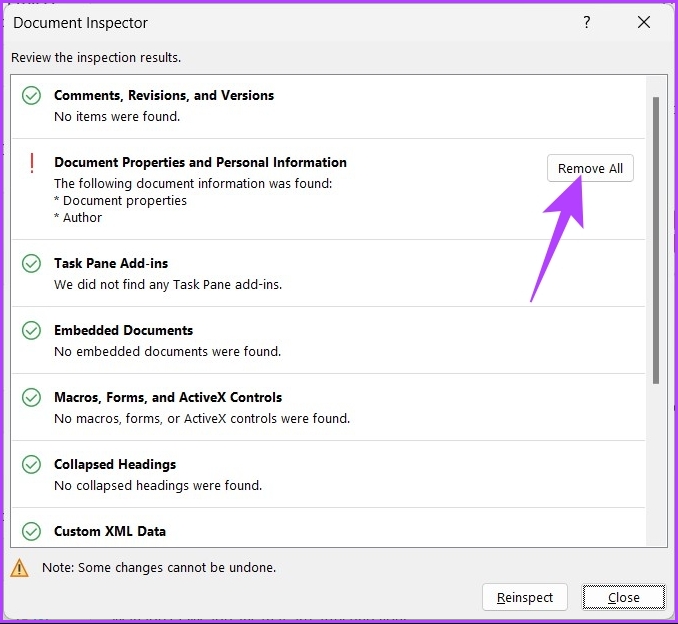The image size is (678, 624).
Task: Open the help question mark icon
Action: 587,22
